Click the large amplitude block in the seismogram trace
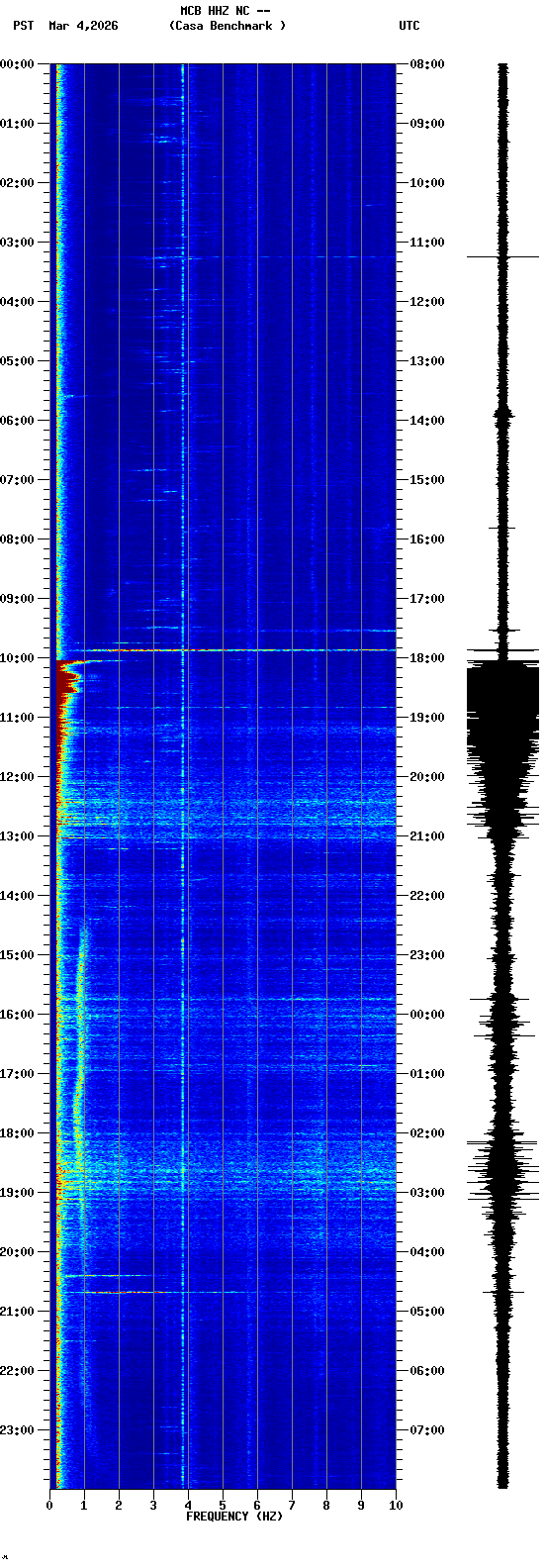 pos(502,707)
